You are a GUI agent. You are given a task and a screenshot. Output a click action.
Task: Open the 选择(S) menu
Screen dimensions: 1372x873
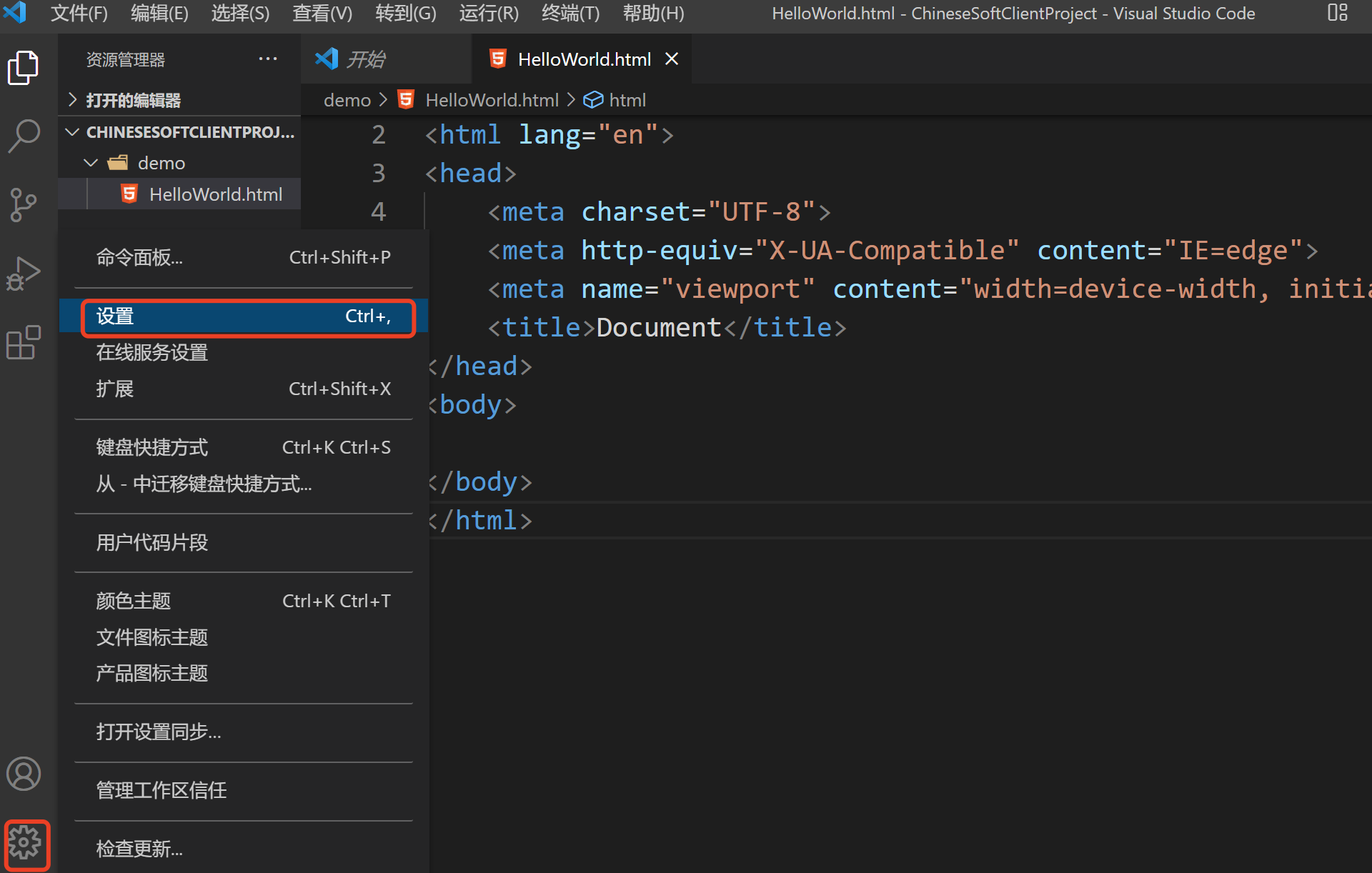tap(241, 13)
